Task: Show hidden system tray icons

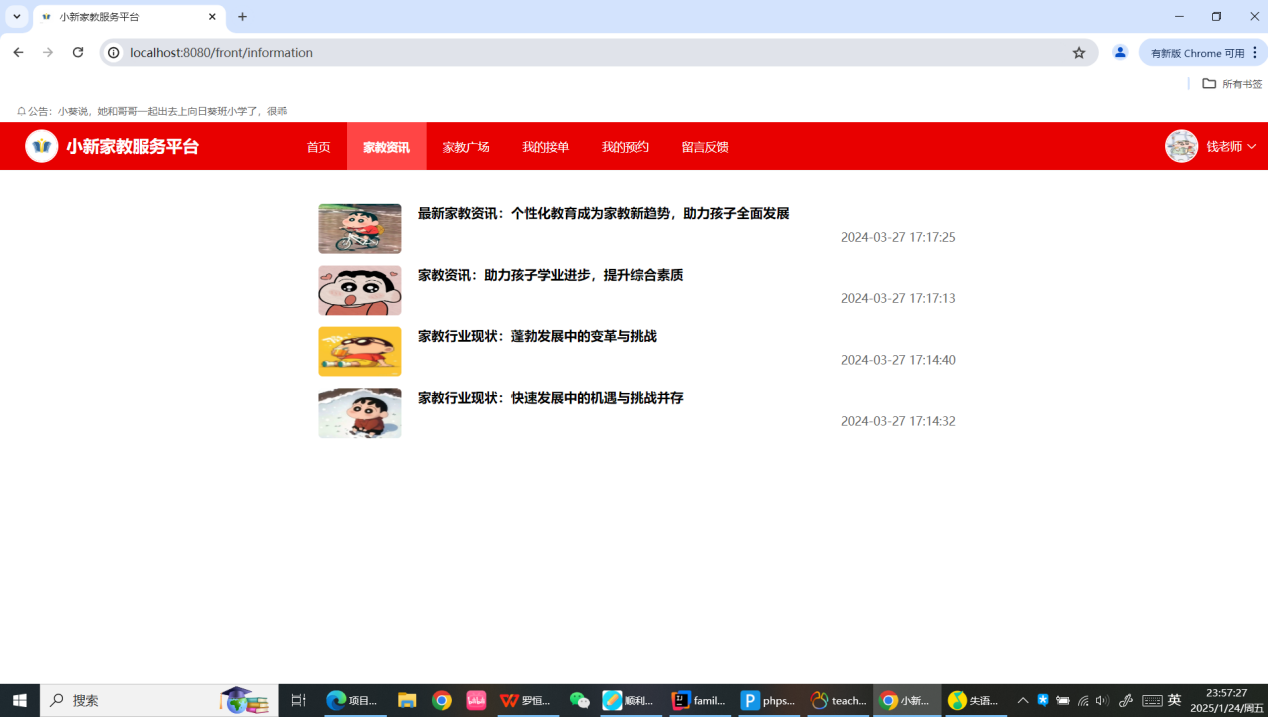Action: coord(1023,701)
